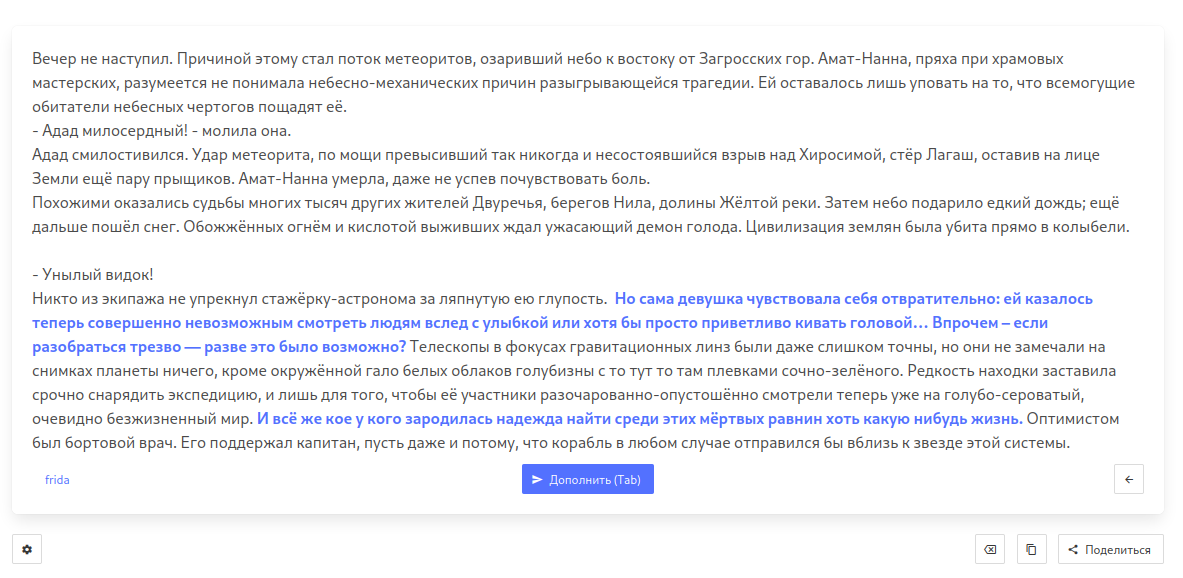This screenshot has width=1183, height=578.
Task: Click the empty line above 'Унылый видок'
Action: (300, 251)
